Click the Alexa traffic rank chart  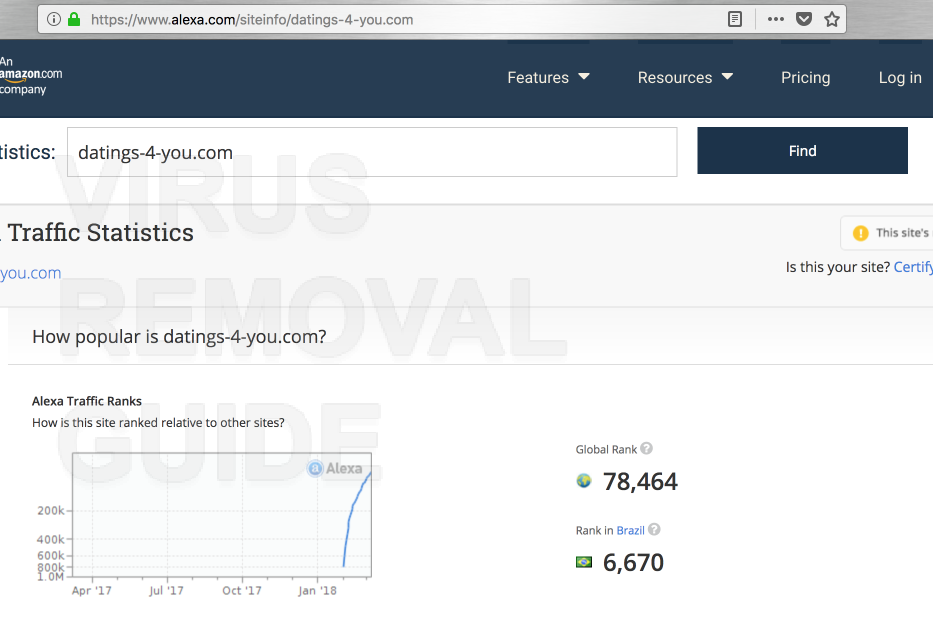(x=222, y=515)
